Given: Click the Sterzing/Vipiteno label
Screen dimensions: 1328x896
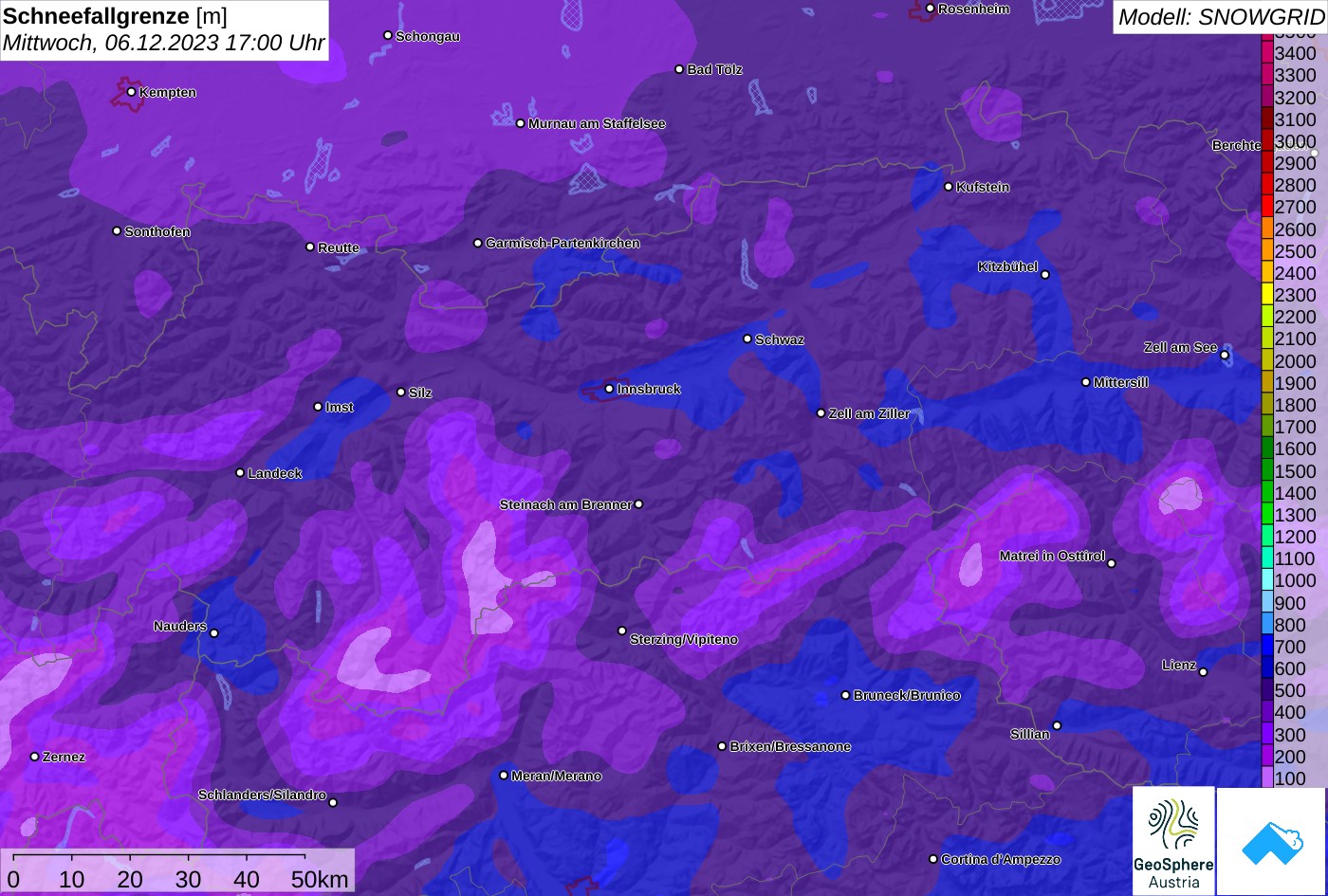Looking at the screenshot, I should pyautogui.click(x=684, y=639).
